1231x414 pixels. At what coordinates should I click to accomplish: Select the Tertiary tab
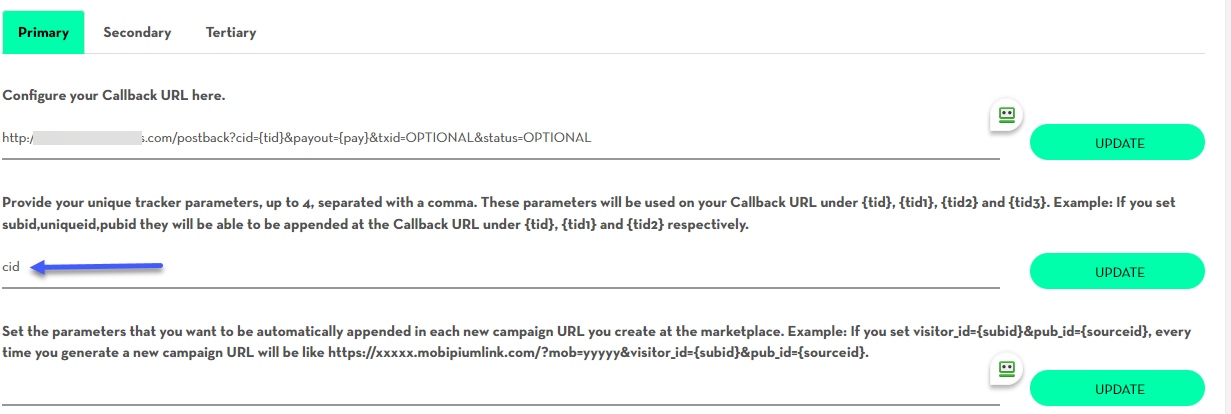pyautogui.click(x=231, y=32)
